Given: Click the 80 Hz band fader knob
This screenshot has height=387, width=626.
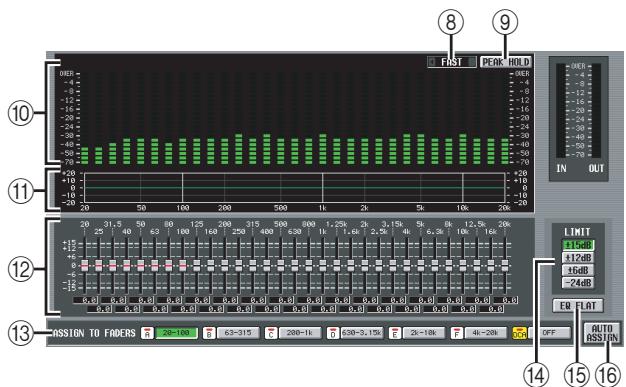Looking at the screenshot, I should click(x=168, y=266).
